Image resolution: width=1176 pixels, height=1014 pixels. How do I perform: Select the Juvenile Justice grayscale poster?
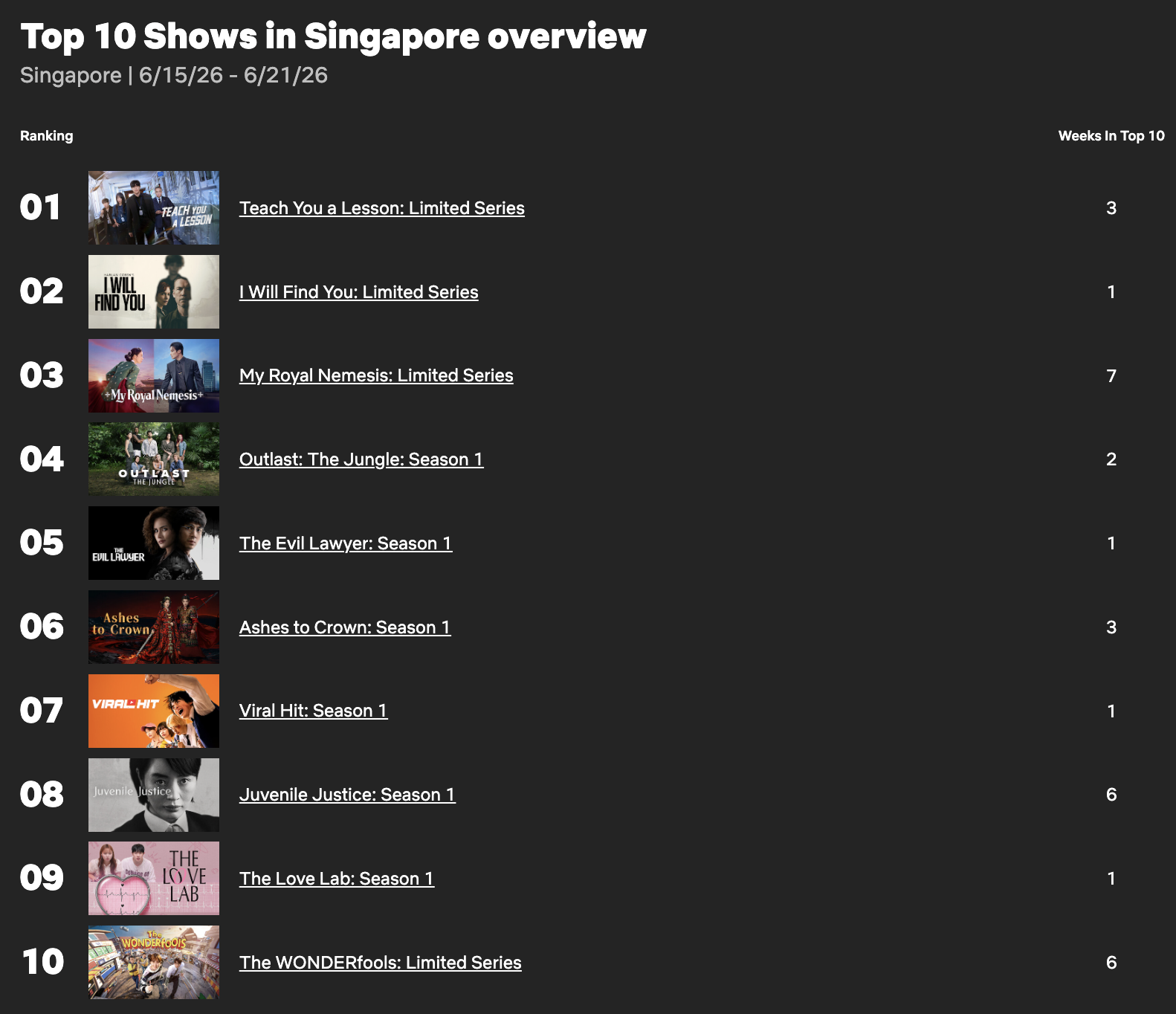[154, 795]
